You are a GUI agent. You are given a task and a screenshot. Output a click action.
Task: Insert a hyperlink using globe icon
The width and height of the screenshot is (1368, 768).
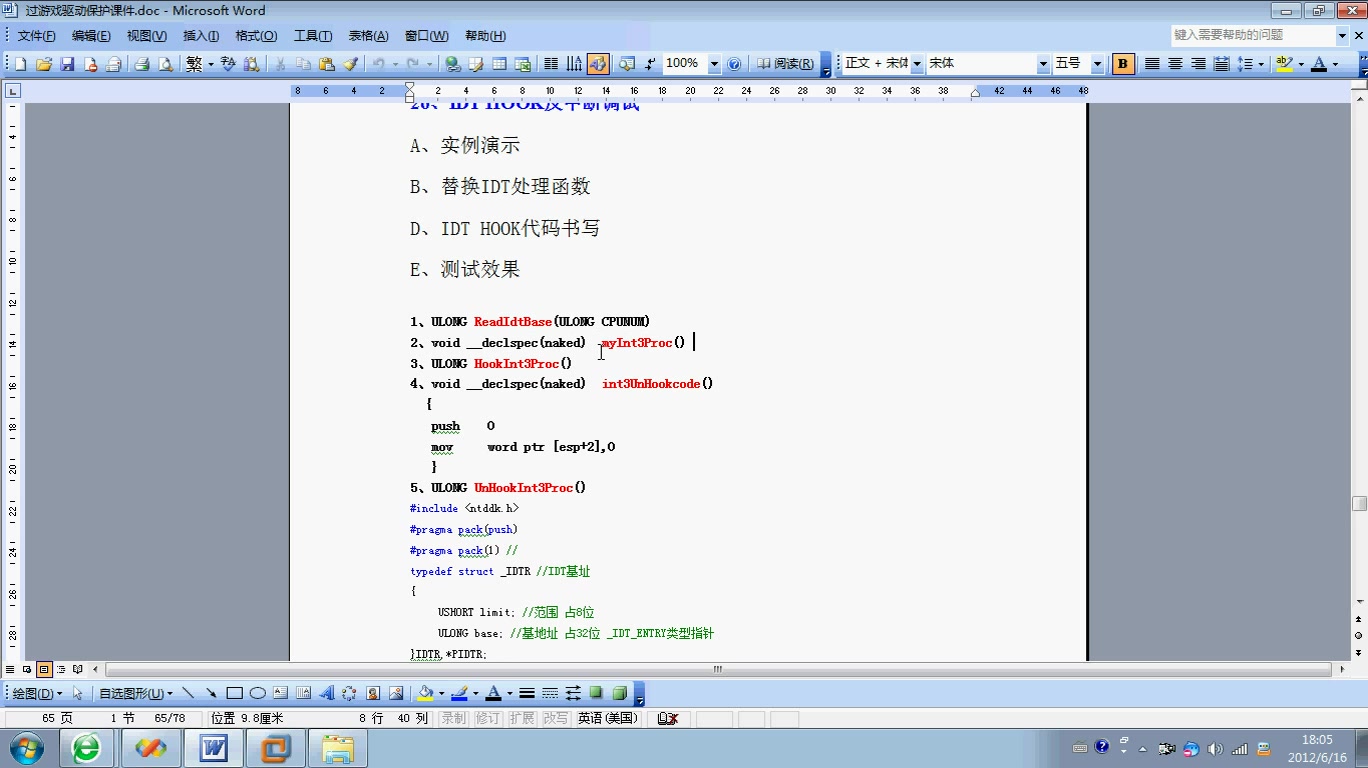[453, 64]
